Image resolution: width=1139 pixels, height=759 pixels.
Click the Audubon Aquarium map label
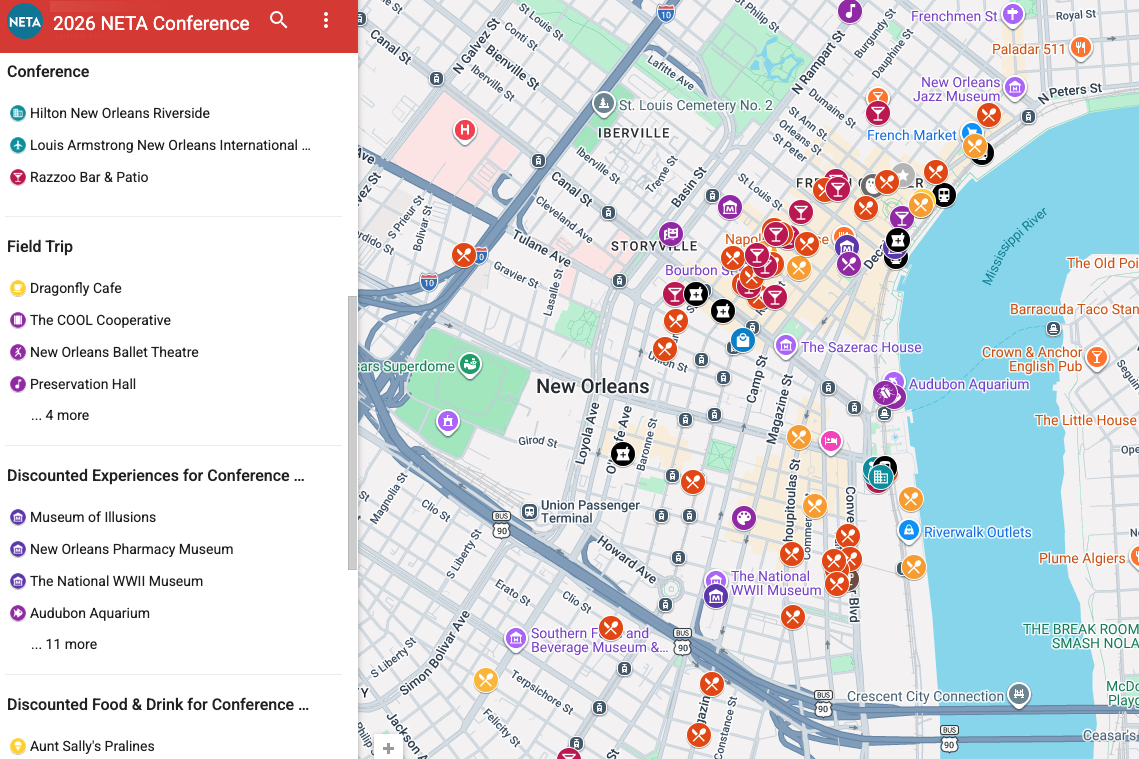pyautogui.click(x=969, y=384)
